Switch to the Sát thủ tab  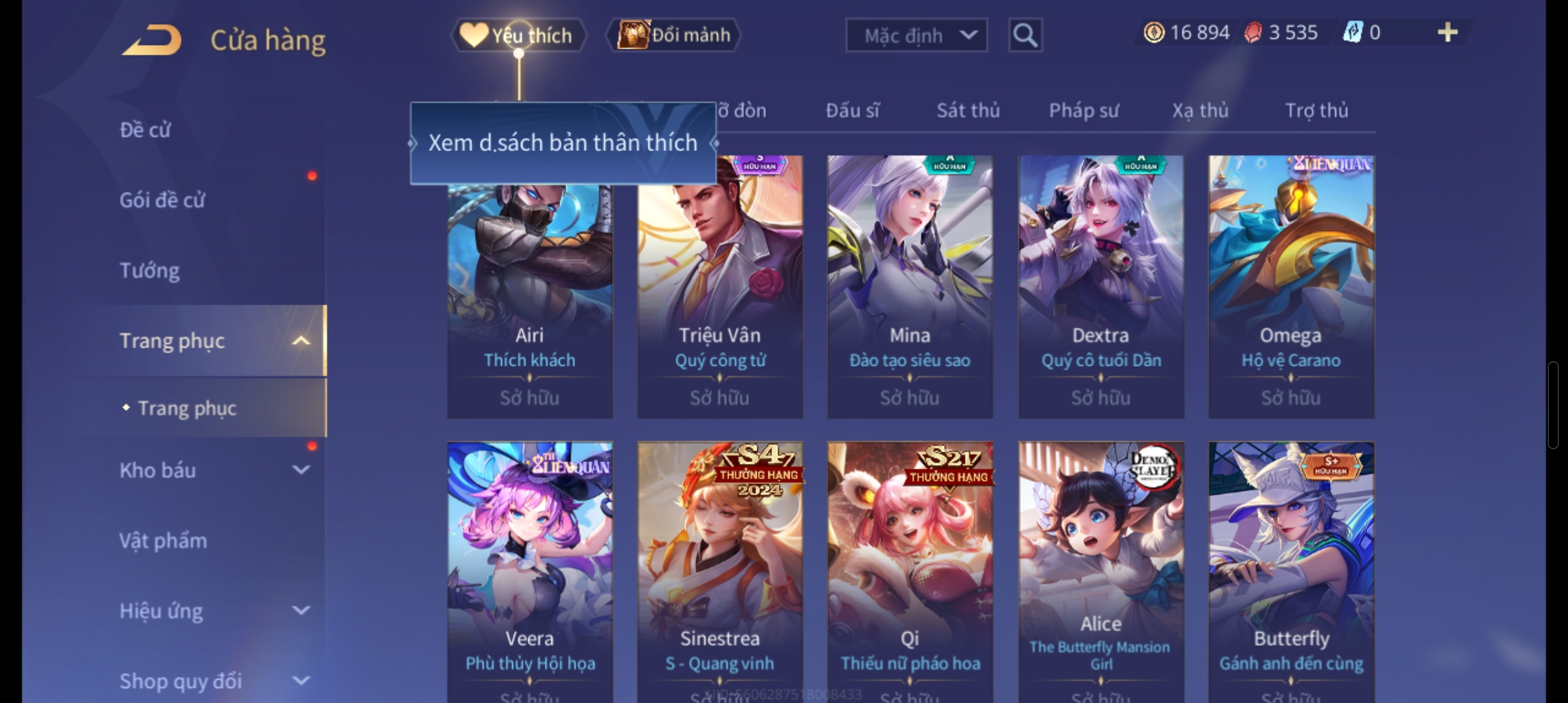tap(968, 111)
